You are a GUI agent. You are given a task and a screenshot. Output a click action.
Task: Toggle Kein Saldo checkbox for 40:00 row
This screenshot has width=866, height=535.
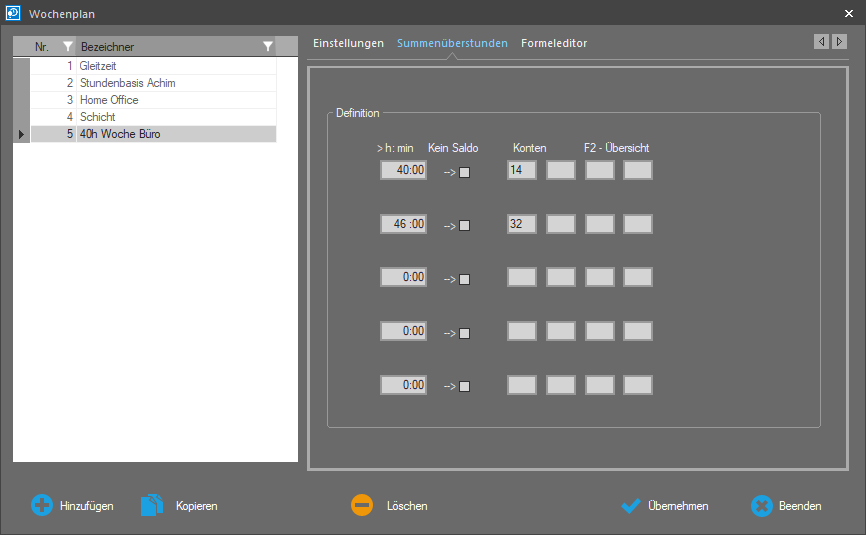coord(464,172)
